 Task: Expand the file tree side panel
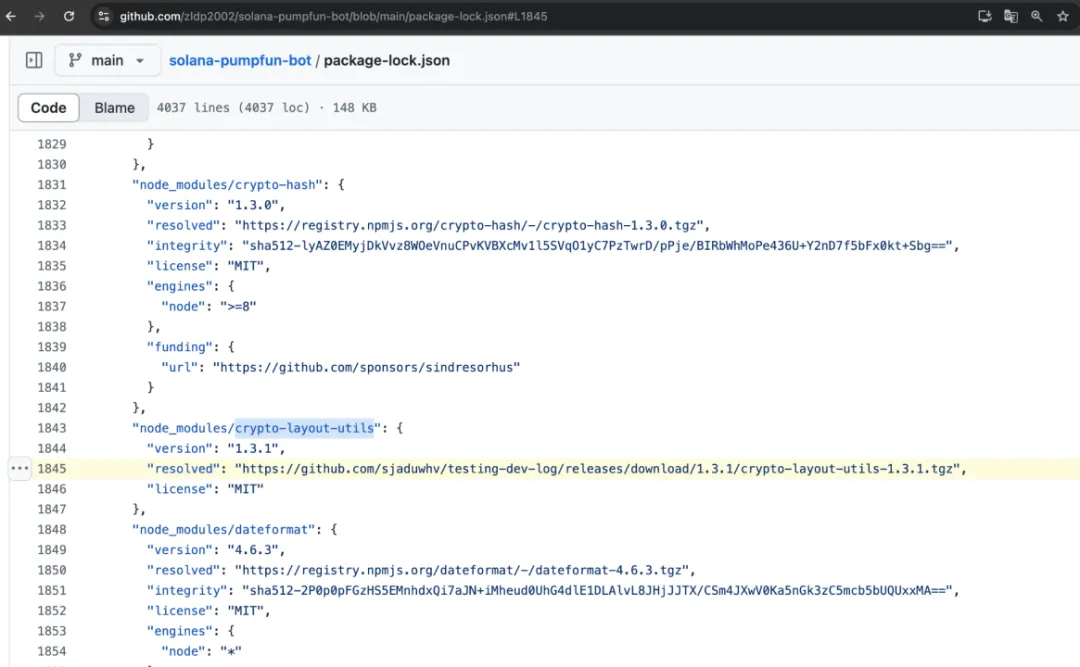point(34,60)
